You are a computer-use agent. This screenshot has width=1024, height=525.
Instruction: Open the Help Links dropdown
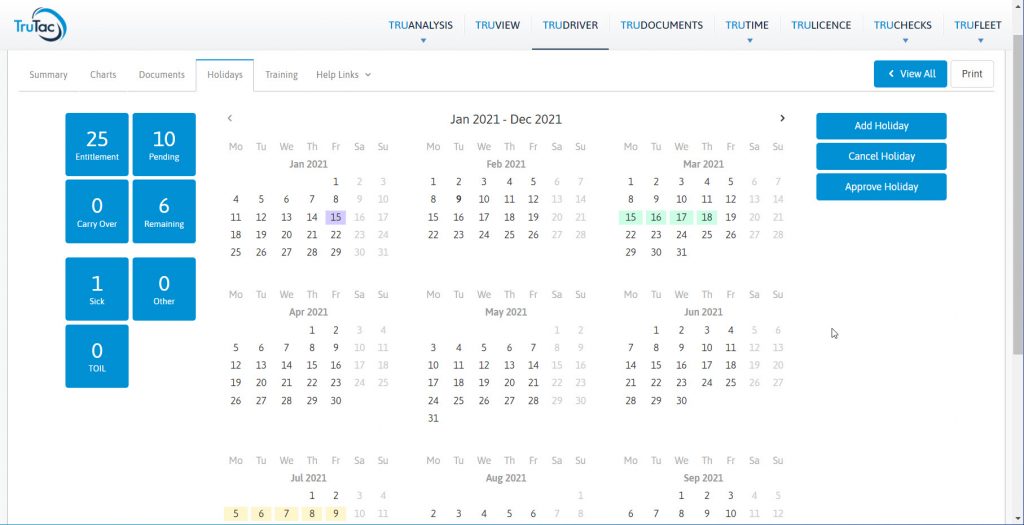tap(343, 75)
